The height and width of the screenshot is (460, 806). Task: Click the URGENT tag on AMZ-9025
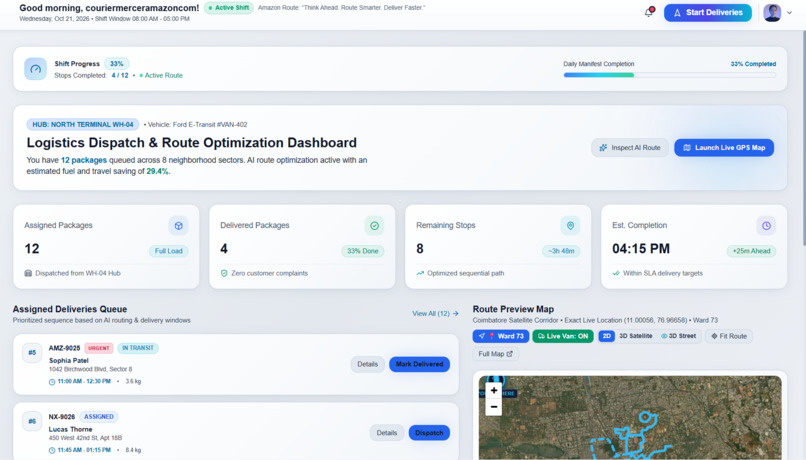pyautogui.click(x=98, y=348)
